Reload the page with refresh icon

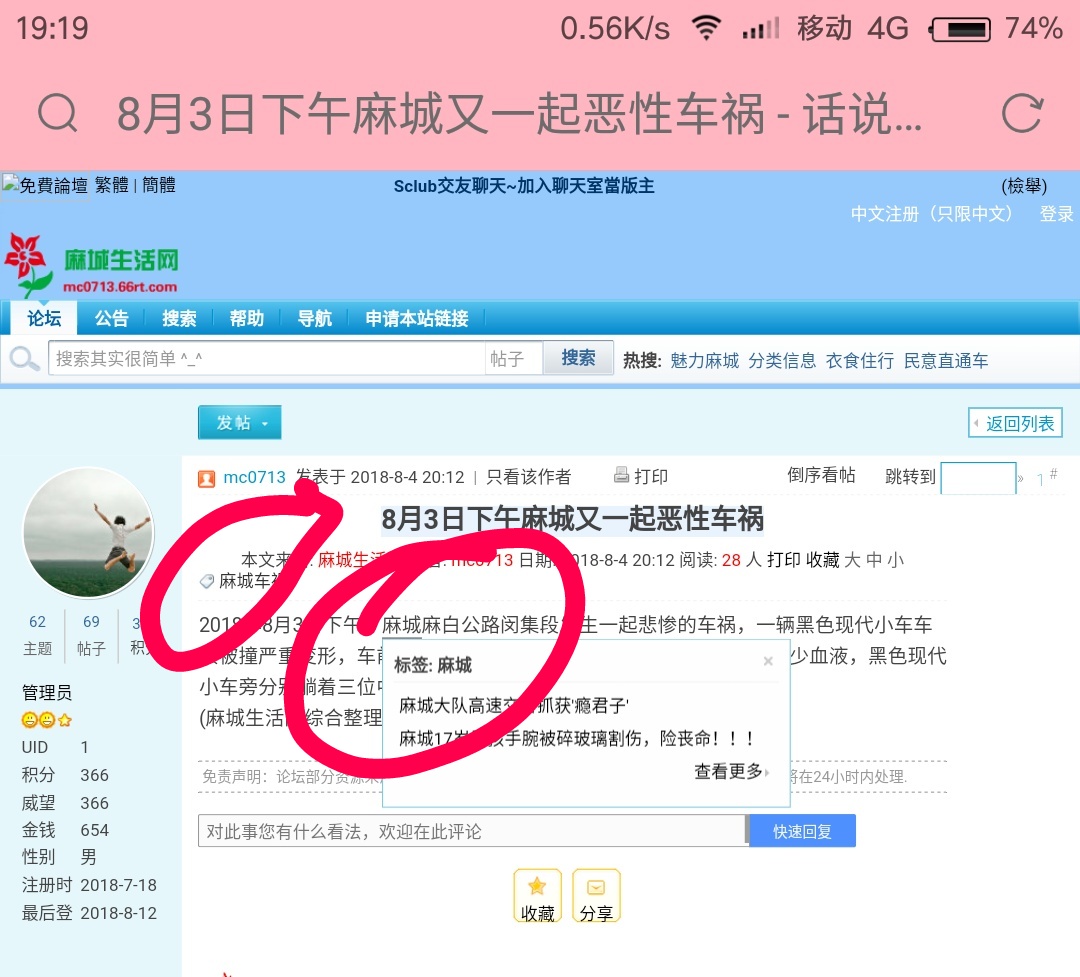pyautogui.click(x=1021, y=114)
